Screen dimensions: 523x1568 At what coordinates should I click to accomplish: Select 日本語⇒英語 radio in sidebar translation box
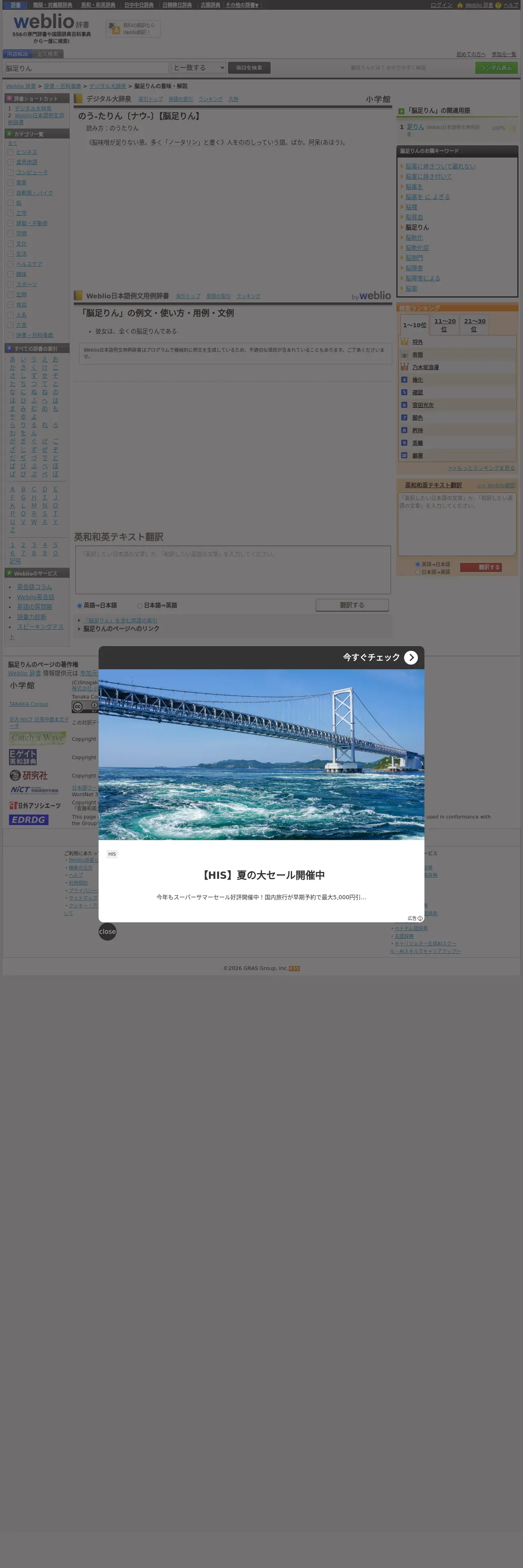[x=418, y=572]
